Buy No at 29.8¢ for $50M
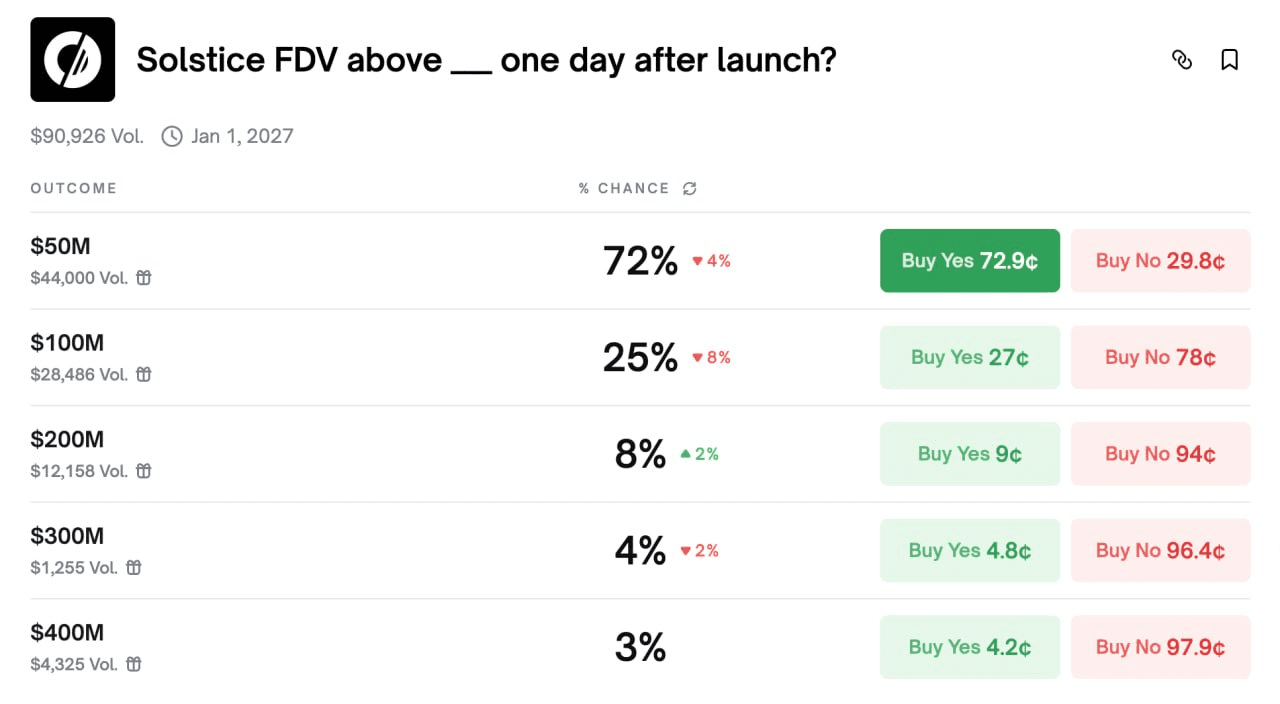The width and height of the screenshot is (1280, 704). click(1160, 261)
